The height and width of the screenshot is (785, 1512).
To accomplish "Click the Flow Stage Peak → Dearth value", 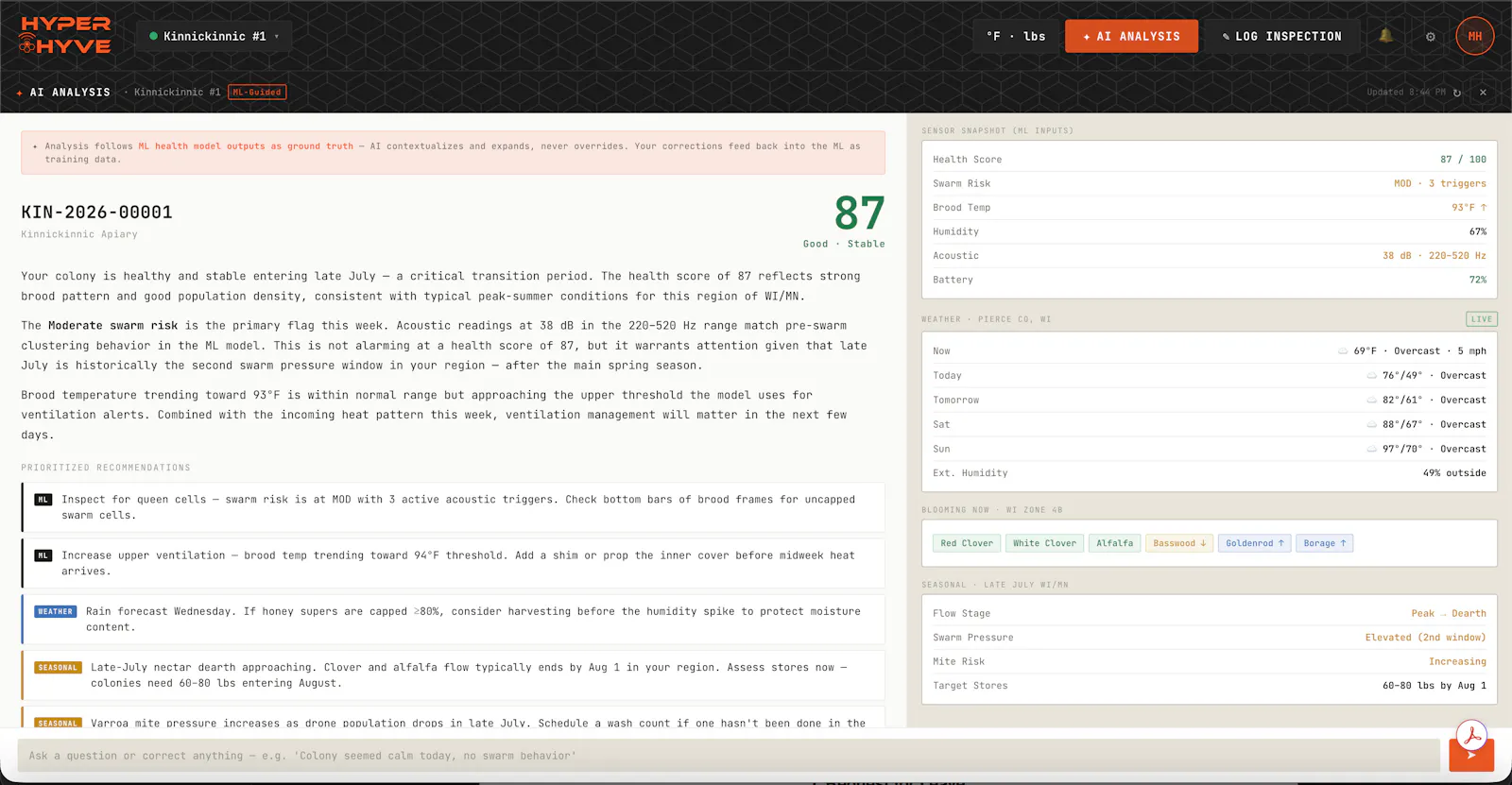I will point(1449,613).
